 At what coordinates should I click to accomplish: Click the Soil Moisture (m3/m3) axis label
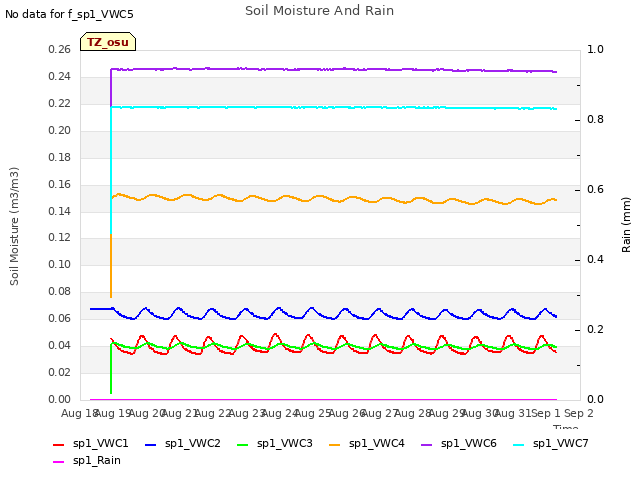14,226
